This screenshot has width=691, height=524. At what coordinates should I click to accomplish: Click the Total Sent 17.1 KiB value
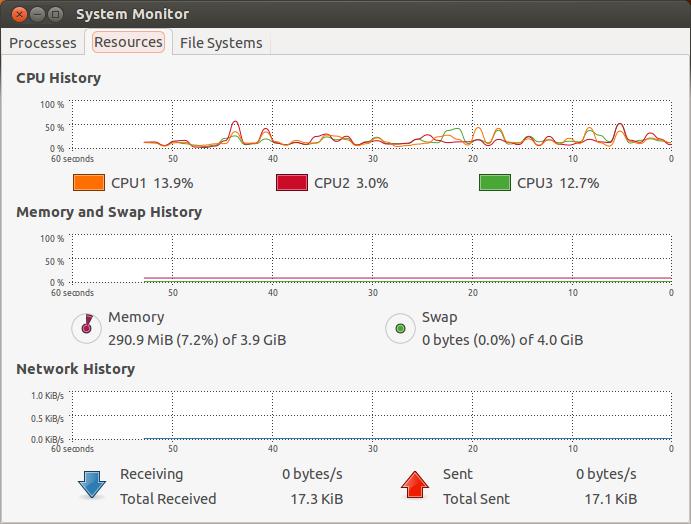pos(610,499)
